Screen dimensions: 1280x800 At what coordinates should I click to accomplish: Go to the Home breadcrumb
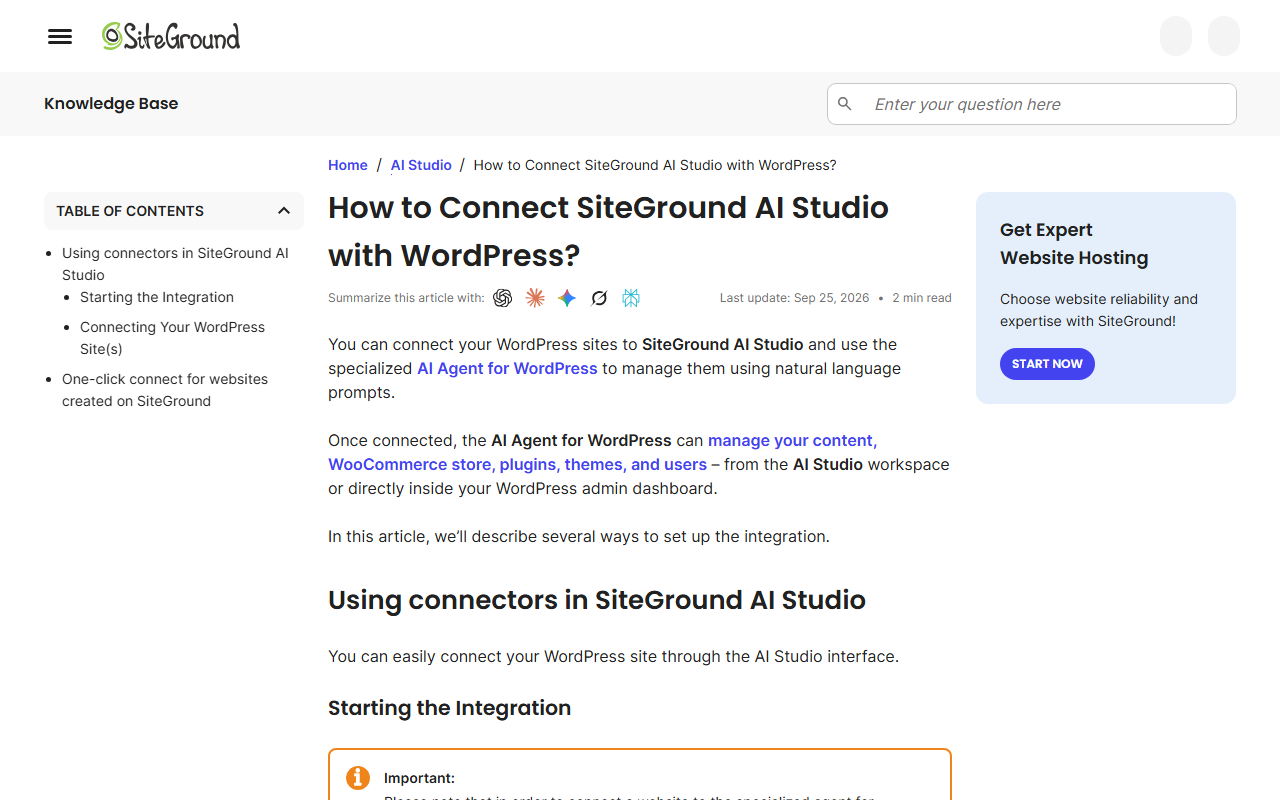click(x=348, y=165)
